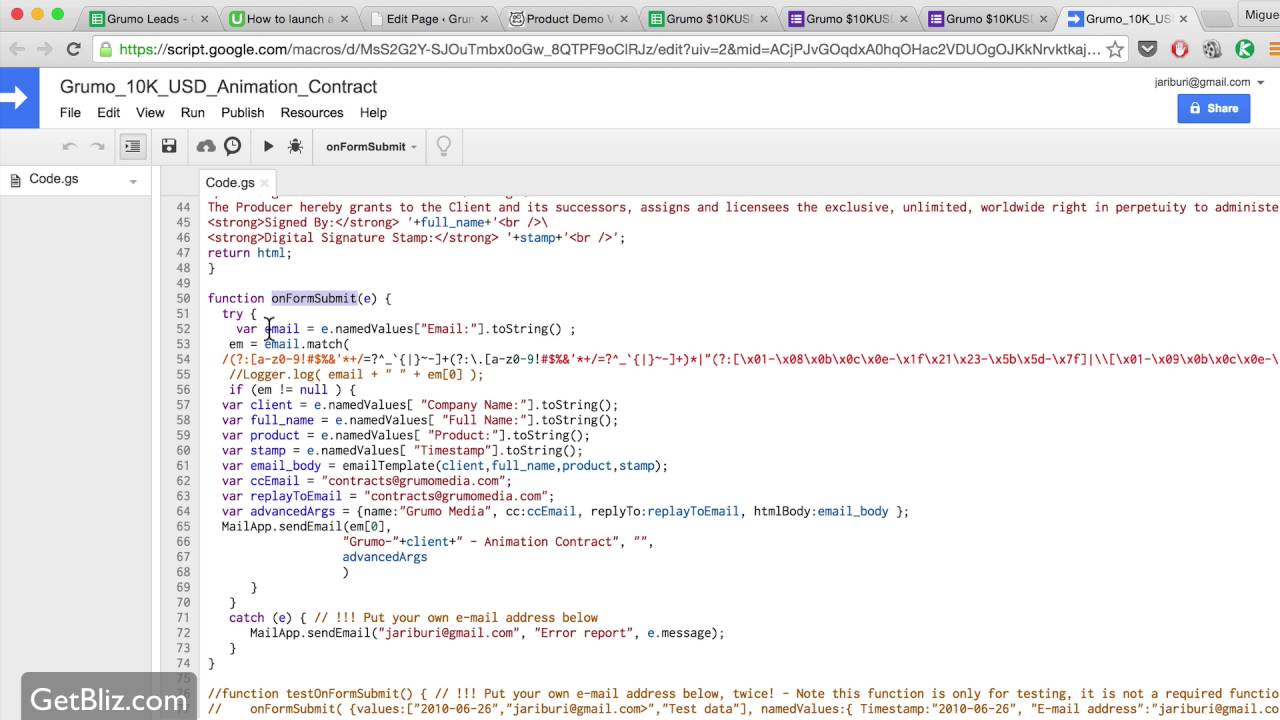Viewport: 1280px width, 720px height.
Task: Click the lightbulb hint icon
Action: pyautogui.click(x=444, y=146)
